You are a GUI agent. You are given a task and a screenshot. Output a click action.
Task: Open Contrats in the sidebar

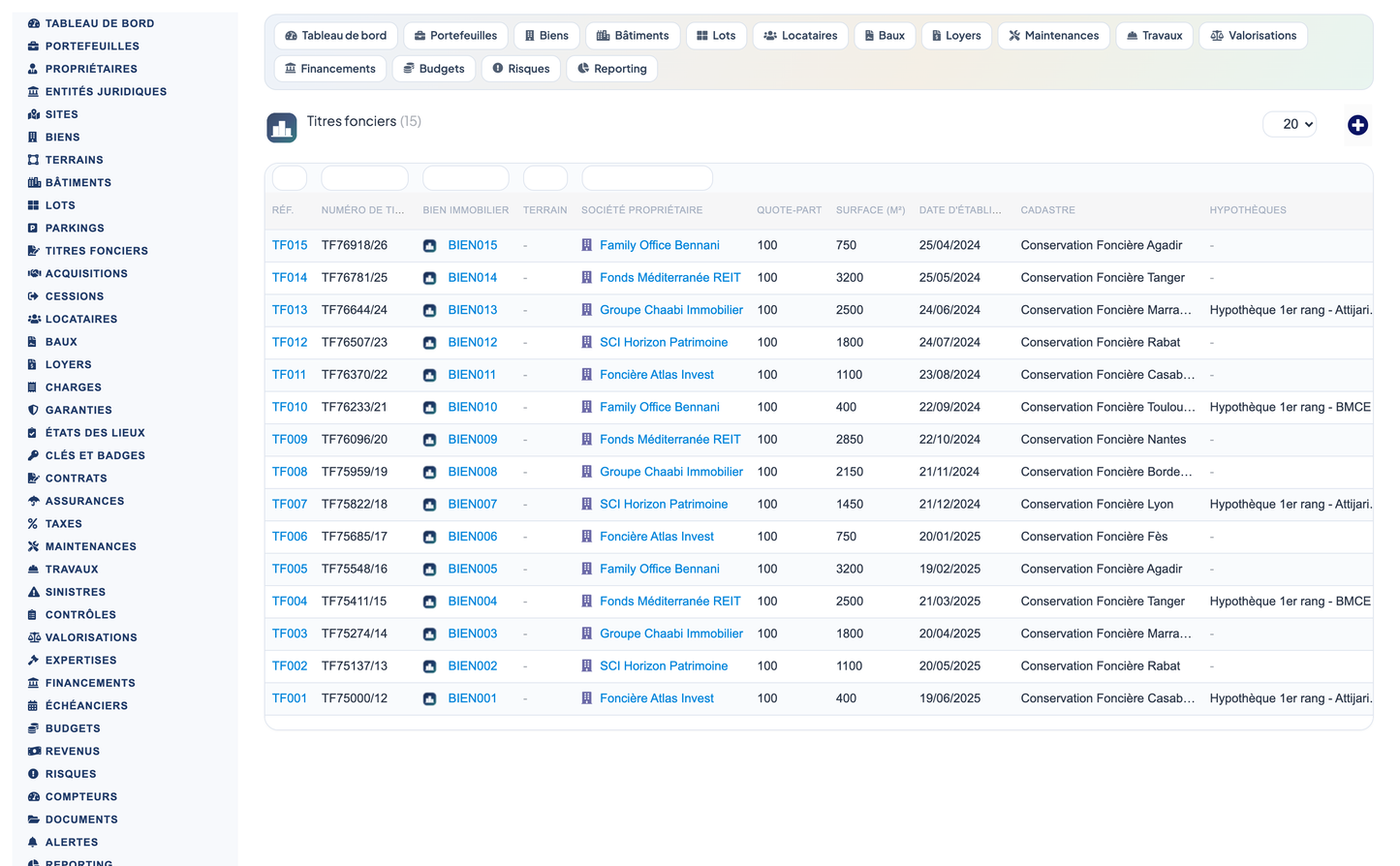tap(77, 479)
